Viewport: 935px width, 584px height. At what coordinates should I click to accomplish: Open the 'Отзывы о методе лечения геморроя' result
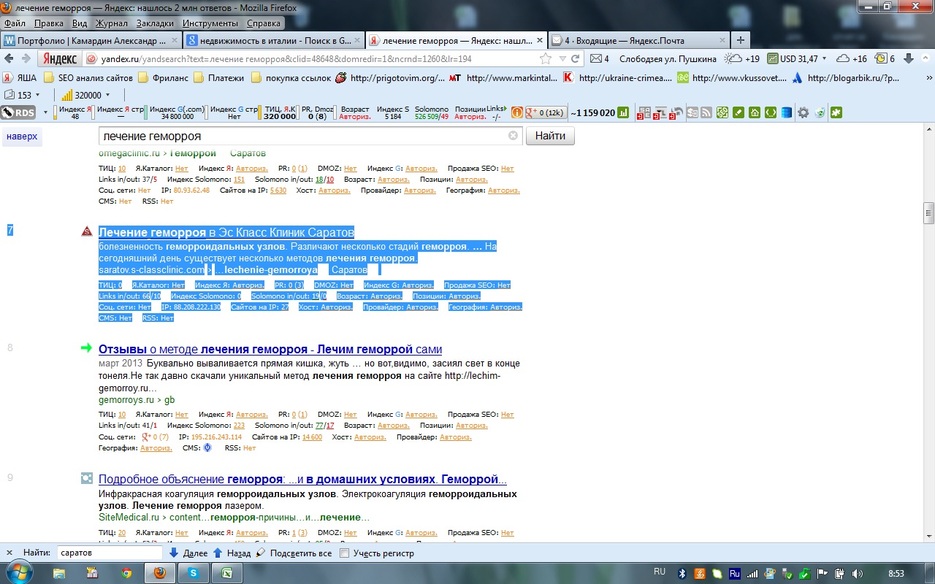coord(270,349)
